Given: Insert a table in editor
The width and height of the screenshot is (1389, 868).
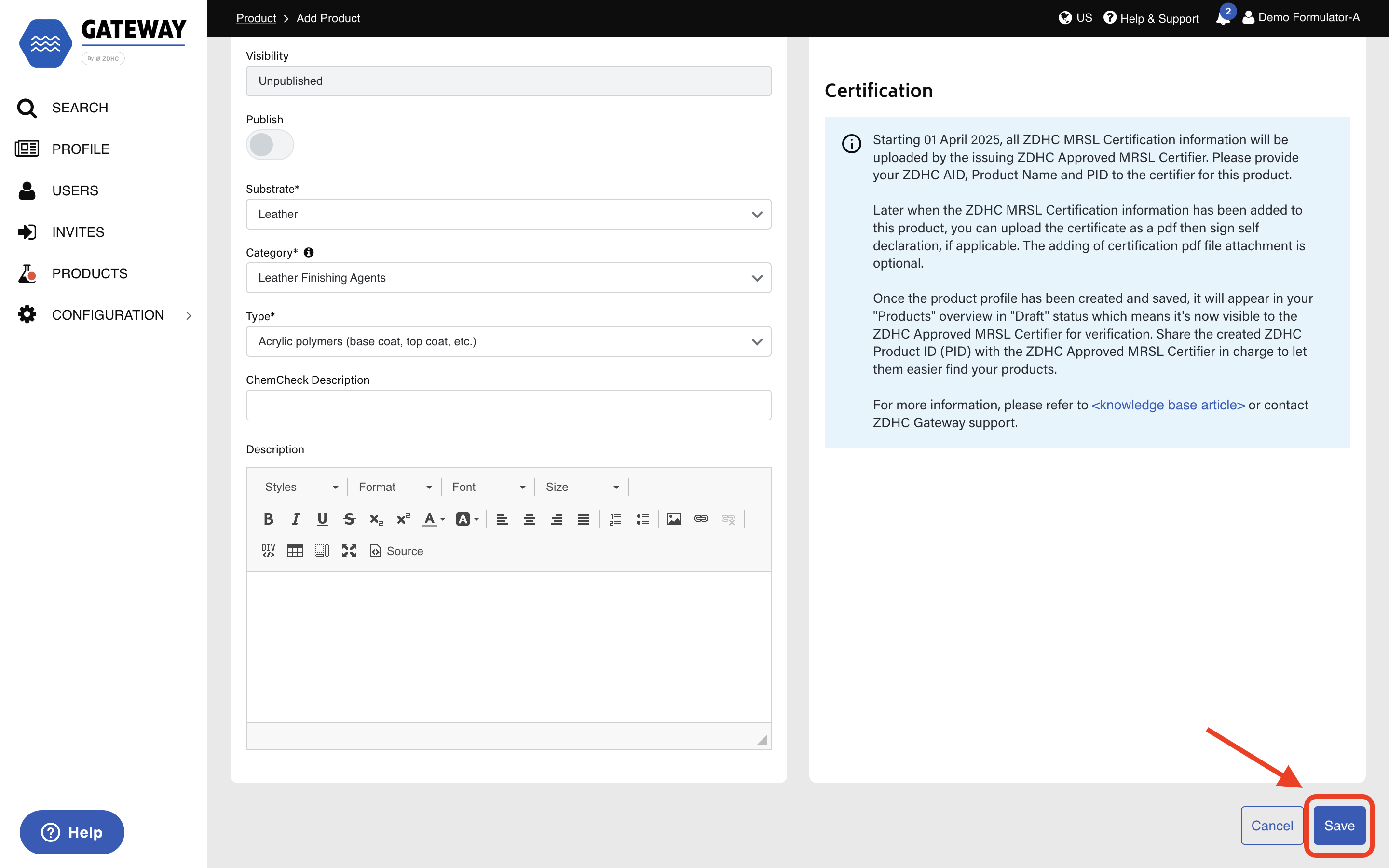Looking at the screenshot, I should pos(295,551).
